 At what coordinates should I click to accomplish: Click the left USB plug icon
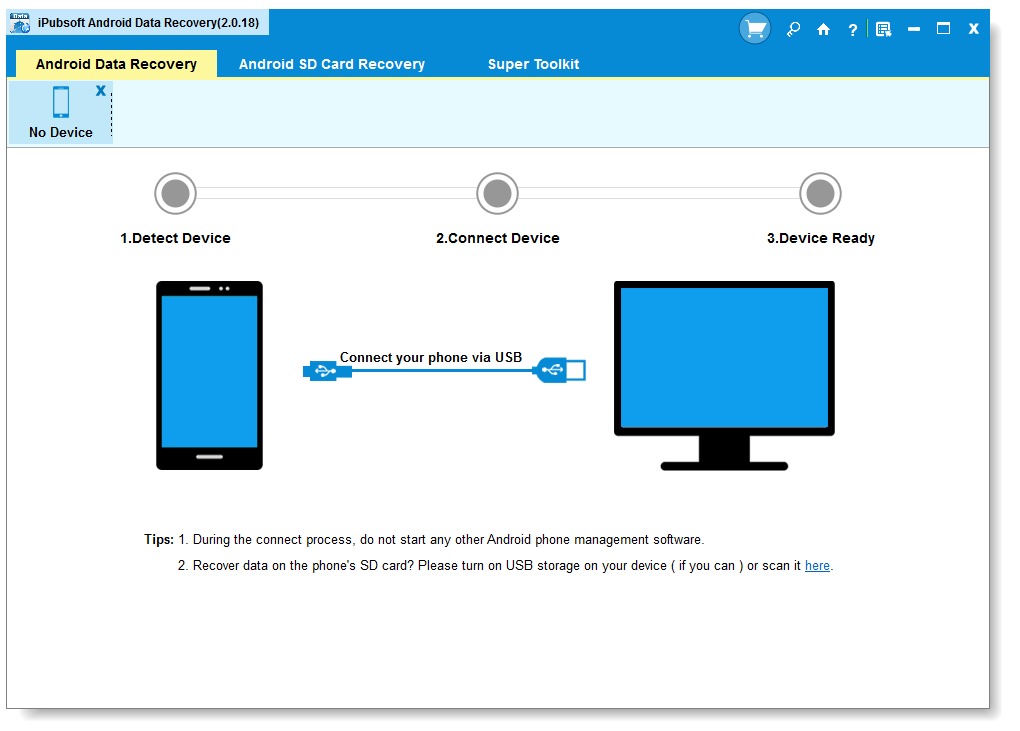pos(327,371)
